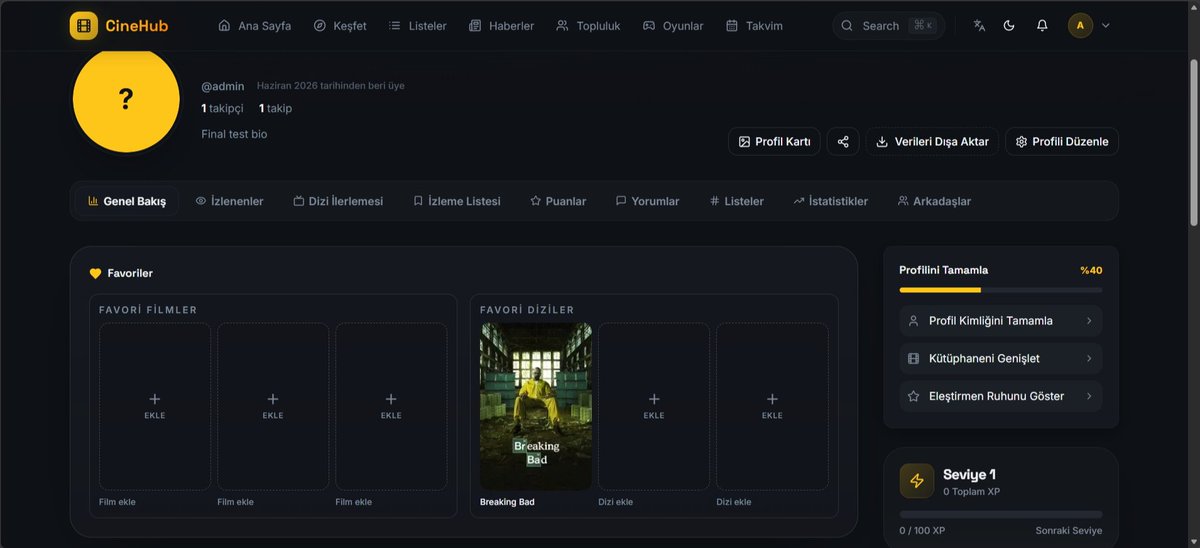Go to Ana Sayfa
Viewport: 1200px width, 548px height.
[x=254, y=25]
